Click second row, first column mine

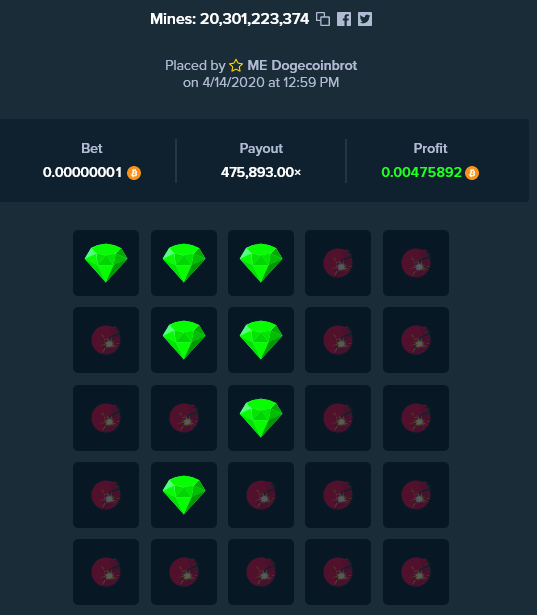tap(106, 340)
